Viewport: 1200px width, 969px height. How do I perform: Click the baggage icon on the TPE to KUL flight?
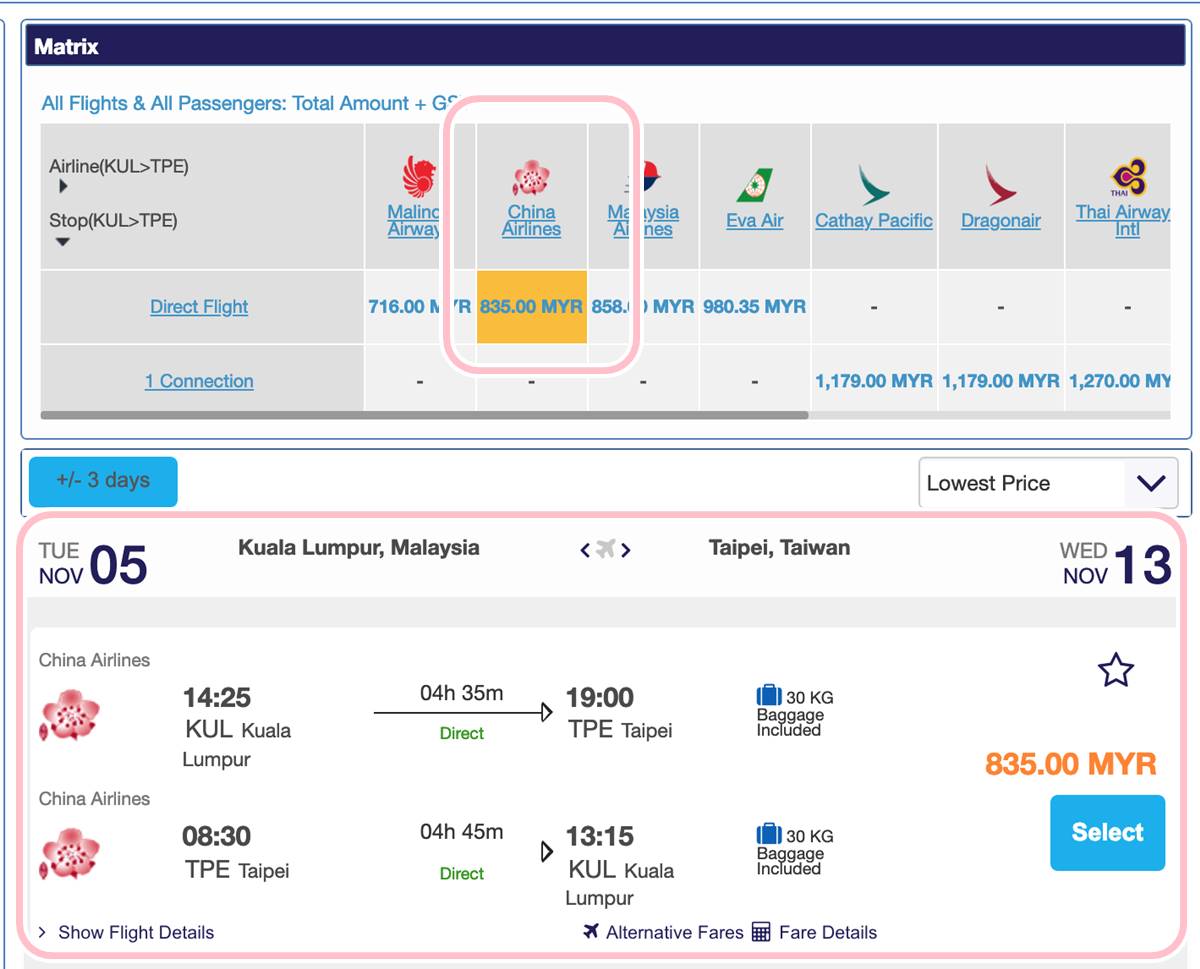point(768,834)
